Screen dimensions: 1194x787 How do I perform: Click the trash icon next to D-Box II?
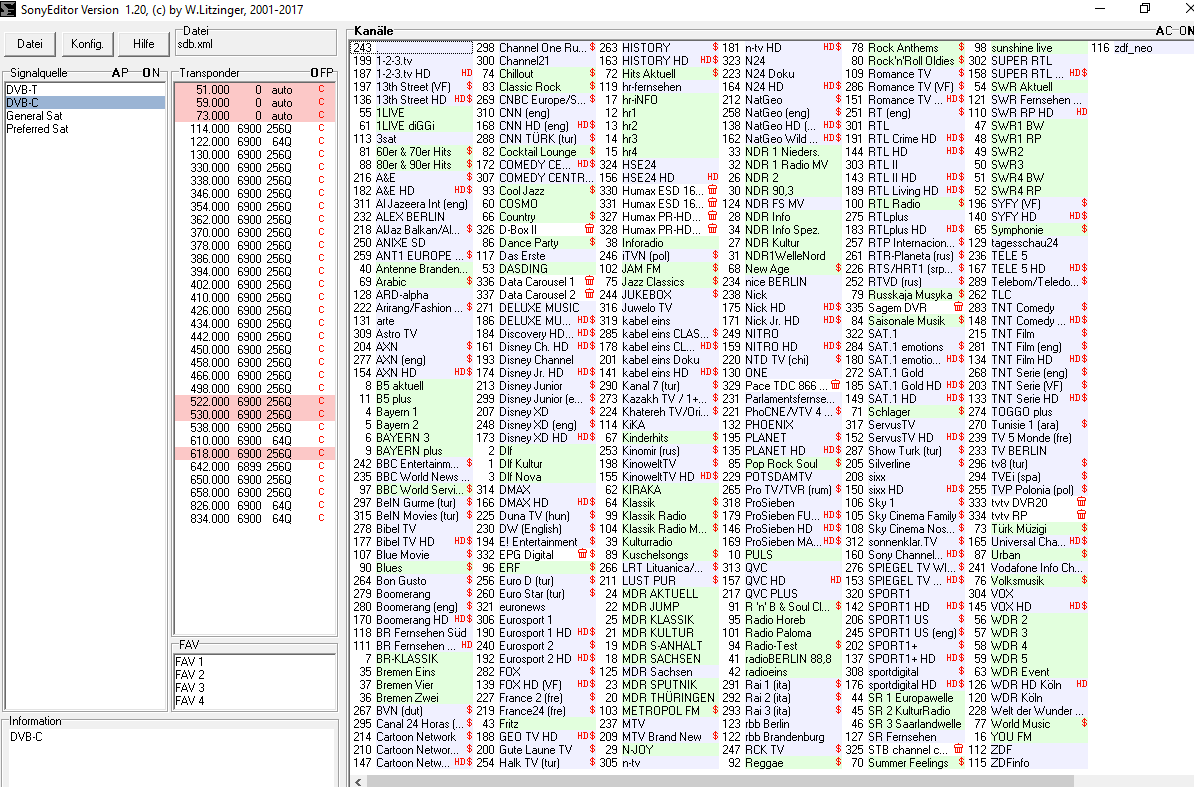click(590, 230)
